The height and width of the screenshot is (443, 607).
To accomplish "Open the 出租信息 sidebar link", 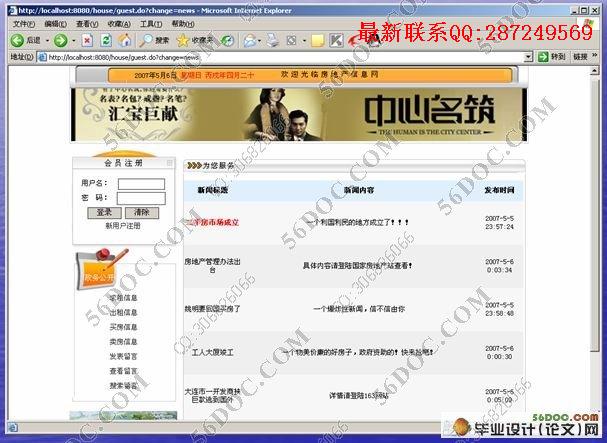I will pos(123,312).
